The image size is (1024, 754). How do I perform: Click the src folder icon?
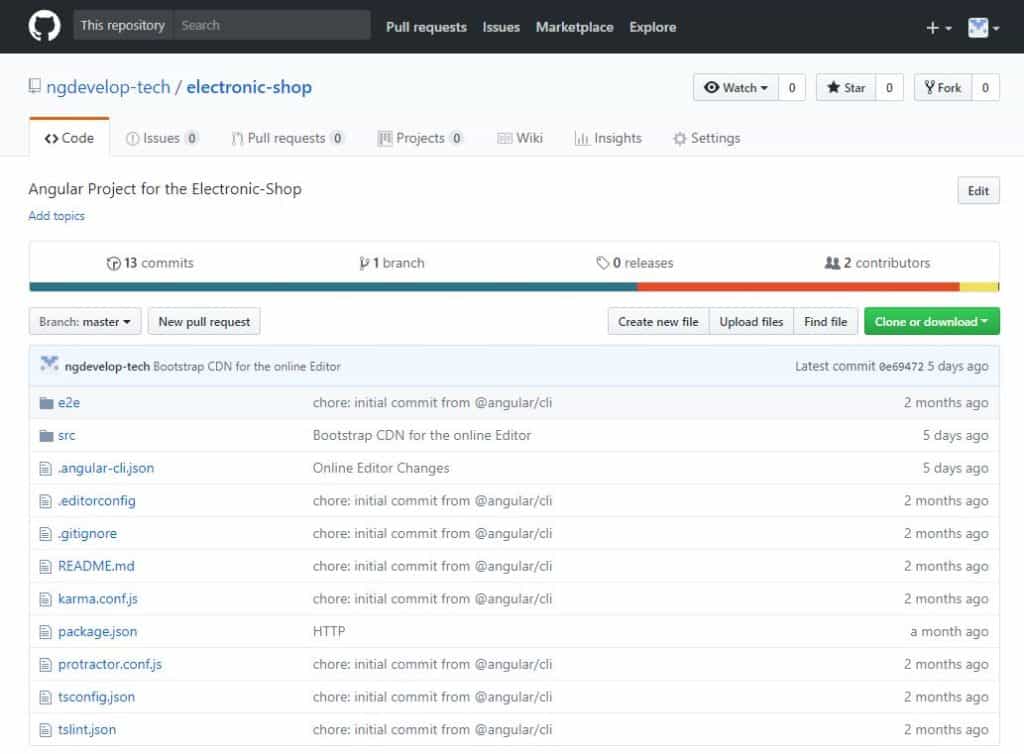coord(45,436)
